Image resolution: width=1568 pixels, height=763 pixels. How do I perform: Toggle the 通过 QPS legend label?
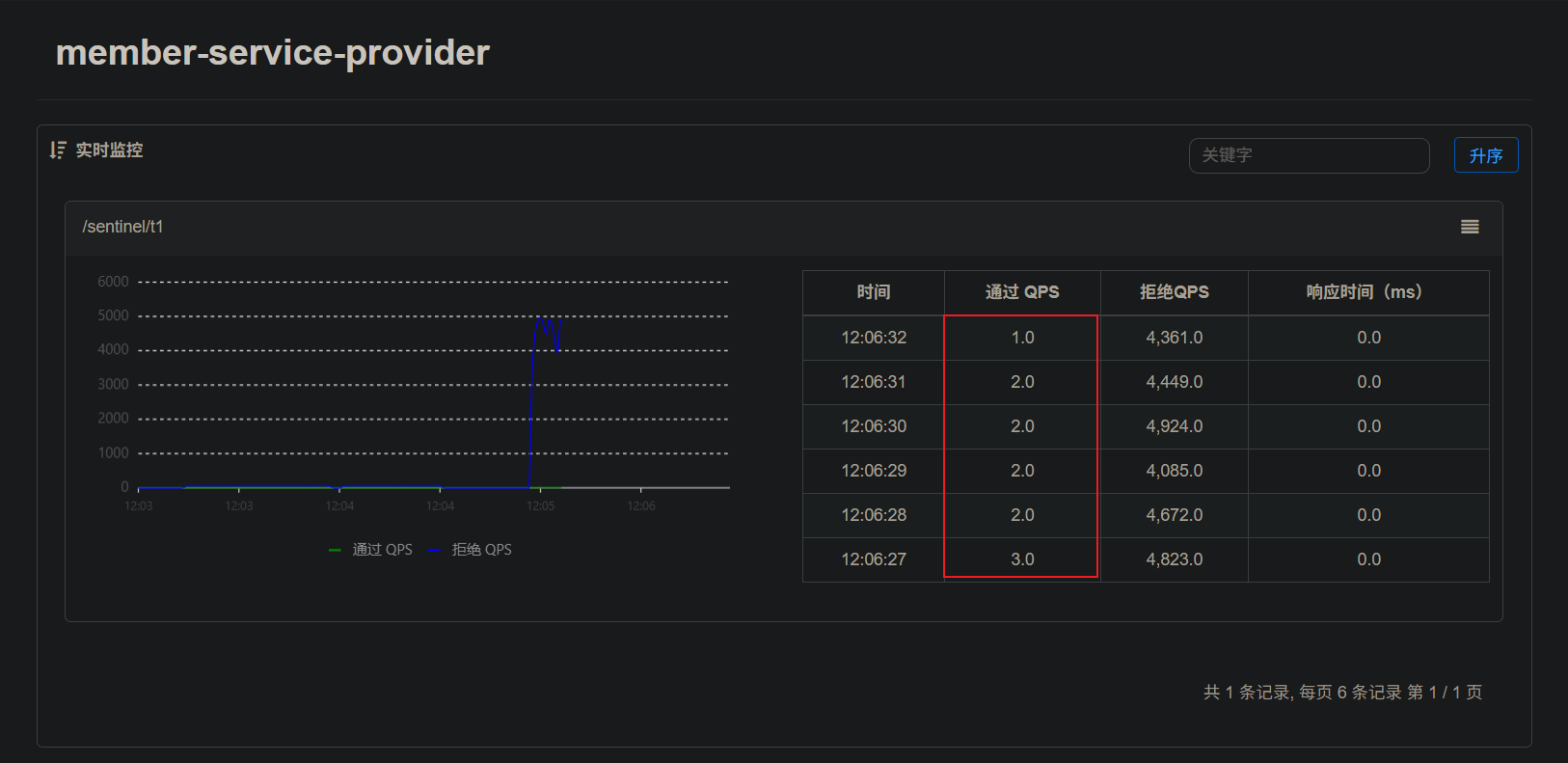(382, 550)
